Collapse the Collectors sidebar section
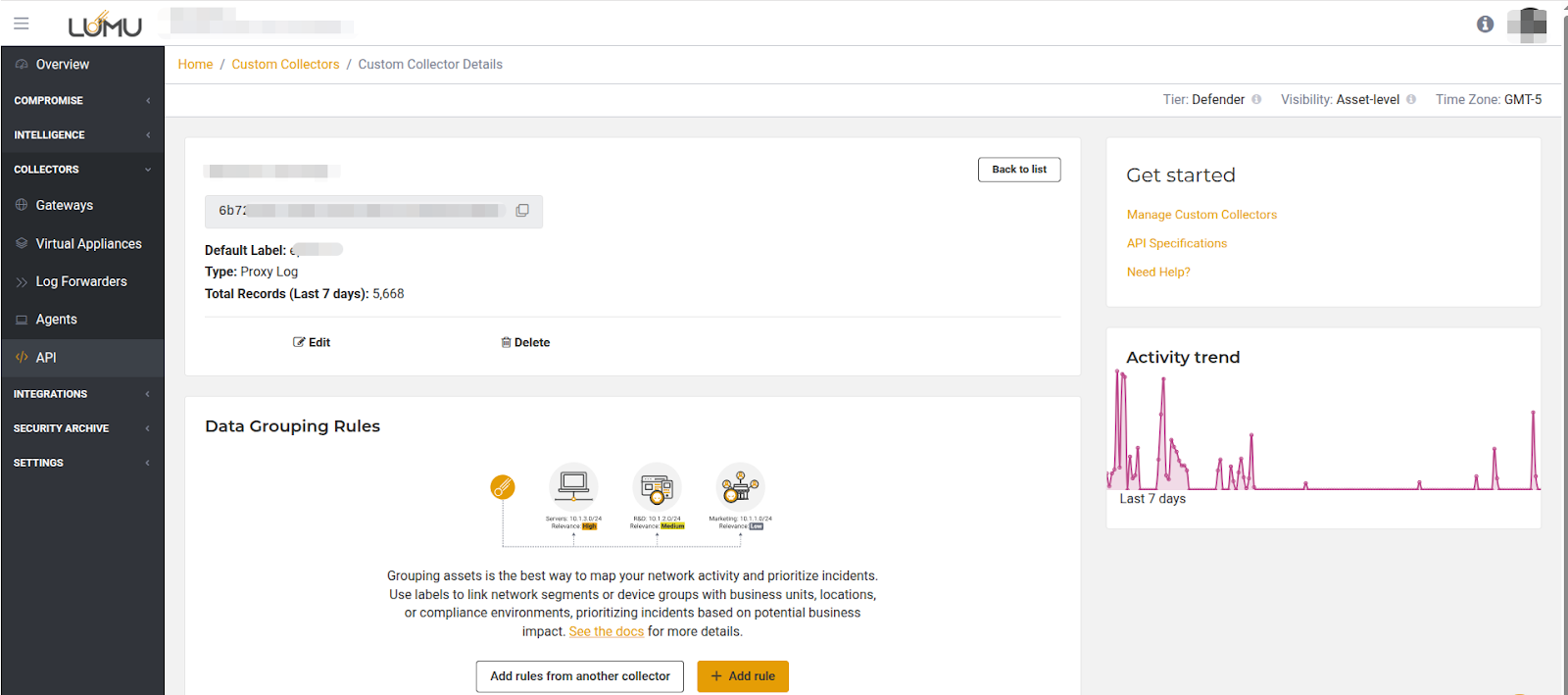 81,170
